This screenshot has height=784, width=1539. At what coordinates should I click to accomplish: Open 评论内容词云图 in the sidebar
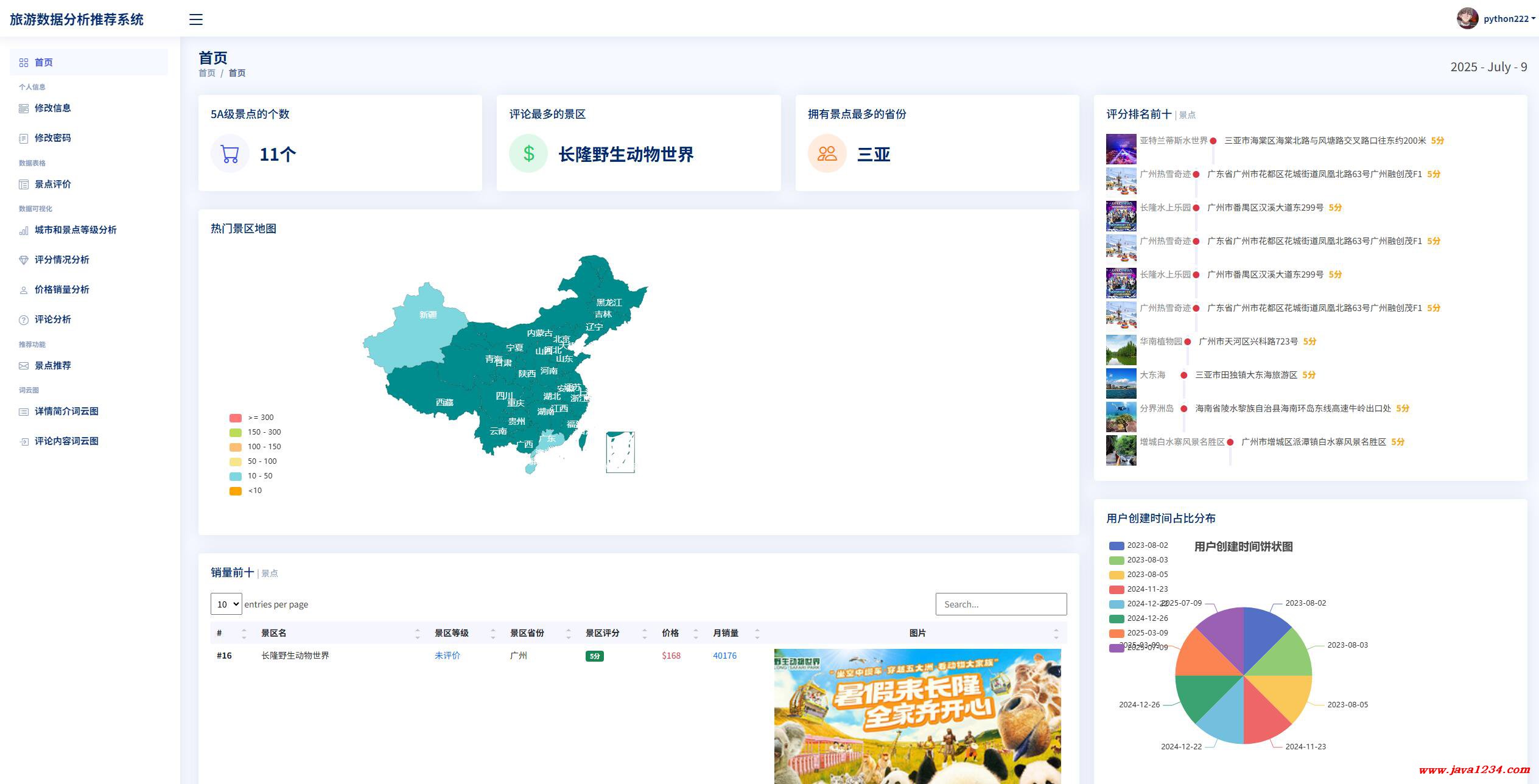[66, 441]
